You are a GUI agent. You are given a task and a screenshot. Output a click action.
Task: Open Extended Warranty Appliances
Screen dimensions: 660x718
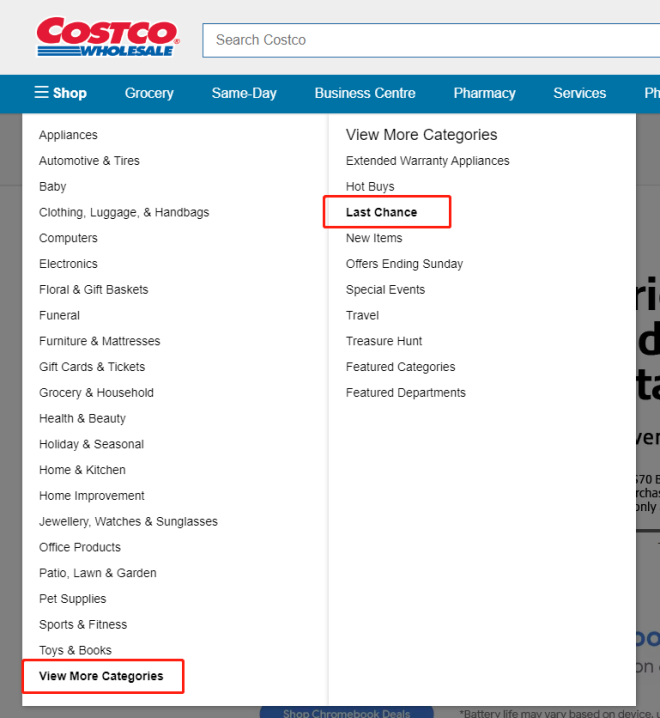(x=428, y=161)
